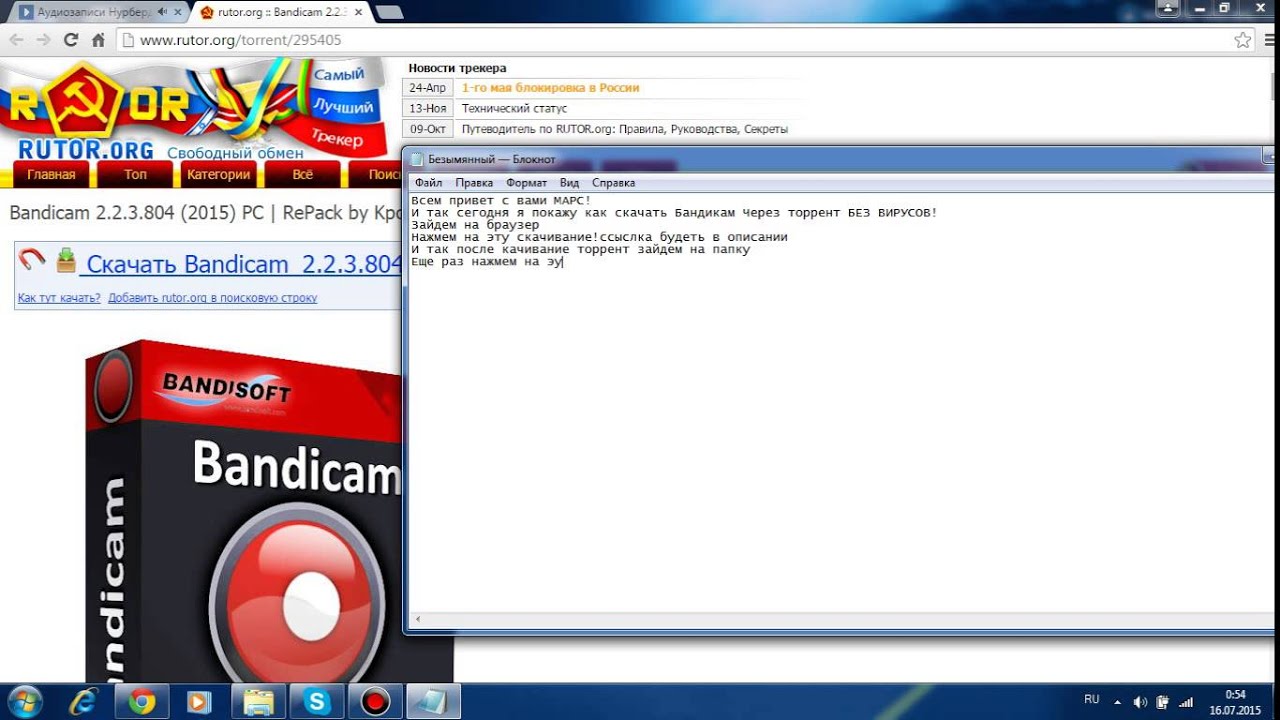Viewport: 1280px width, 720px height.
Task: Click the green torrent download icon
Action: tap(66, 260)
